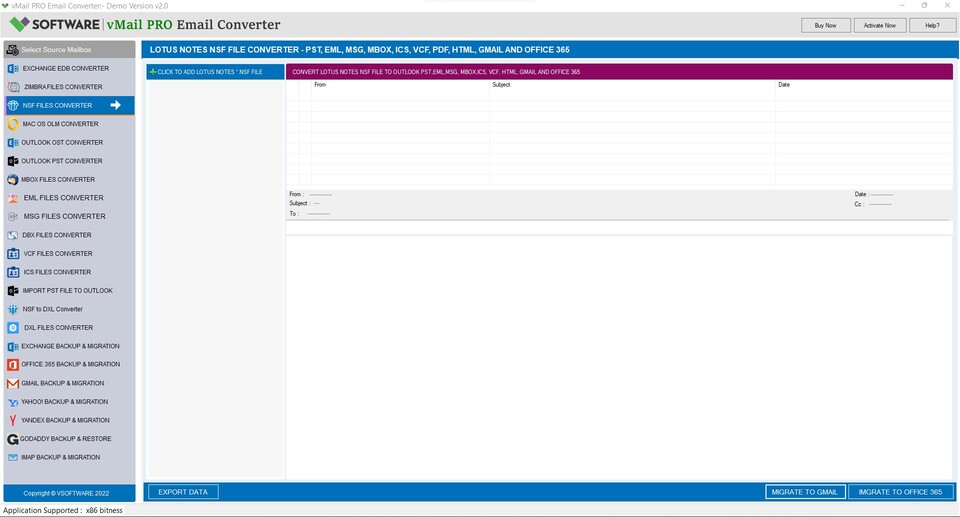Click the EML Files Converter icon
960x517 pixels.
(13, 198)
